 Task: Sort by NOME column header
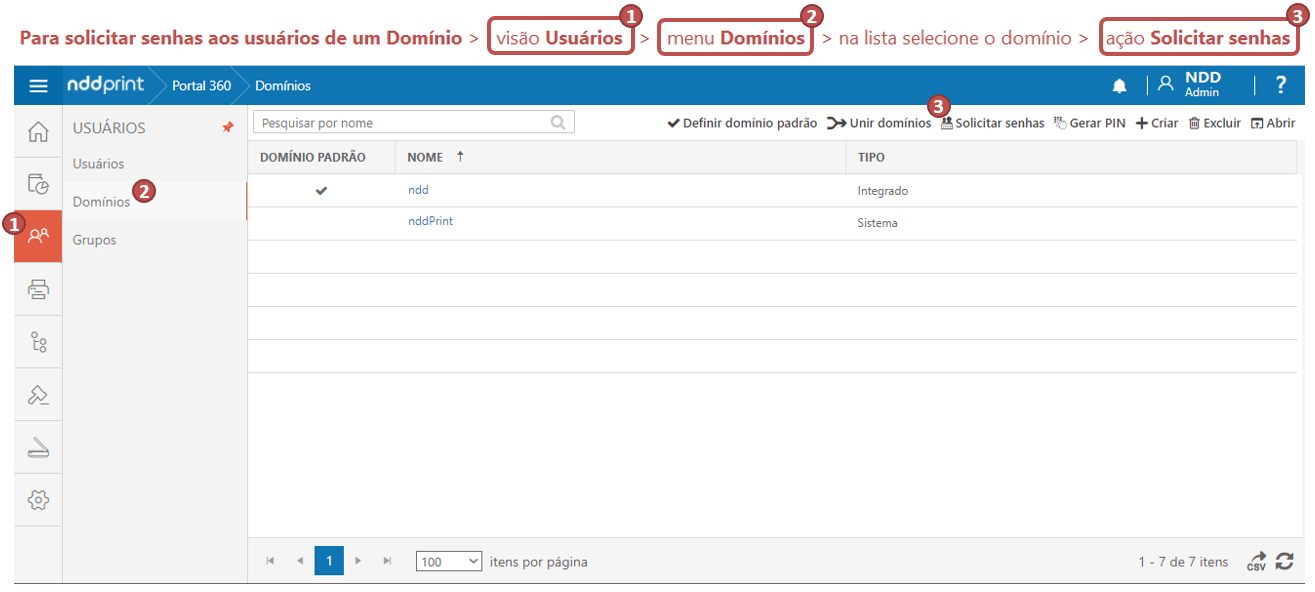click(426, 157)
